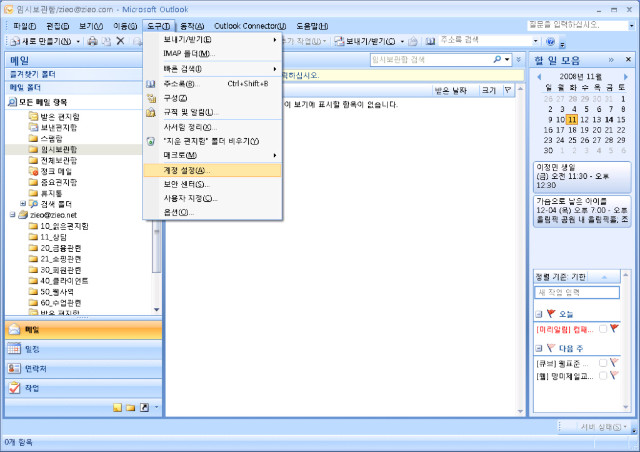Click the red flag next to 미리알림 task
The width and height of the screenshot is (640, 452).
point(614,329)
